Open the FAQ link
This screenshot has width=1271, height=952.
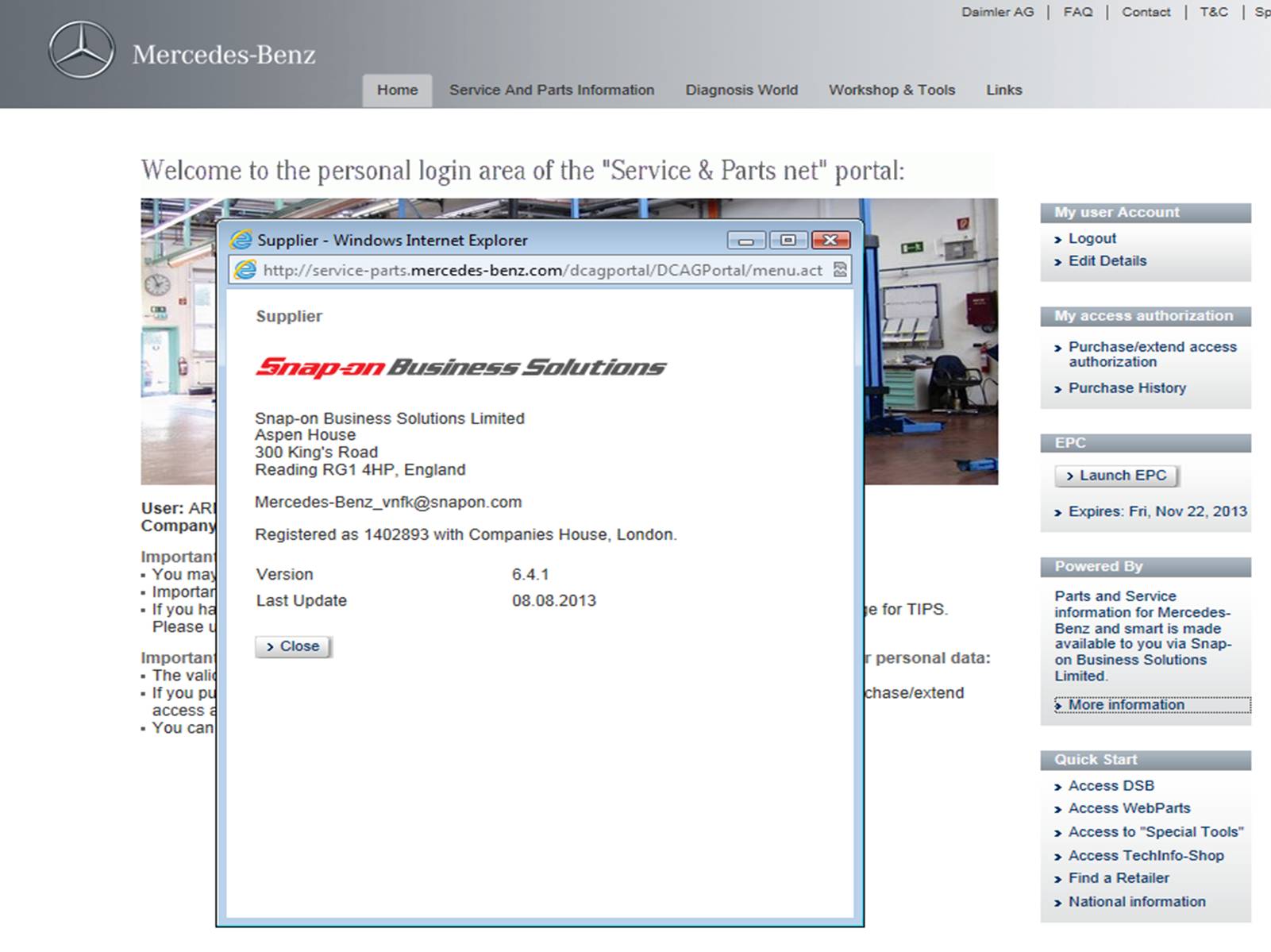(x=1078, y=12)
